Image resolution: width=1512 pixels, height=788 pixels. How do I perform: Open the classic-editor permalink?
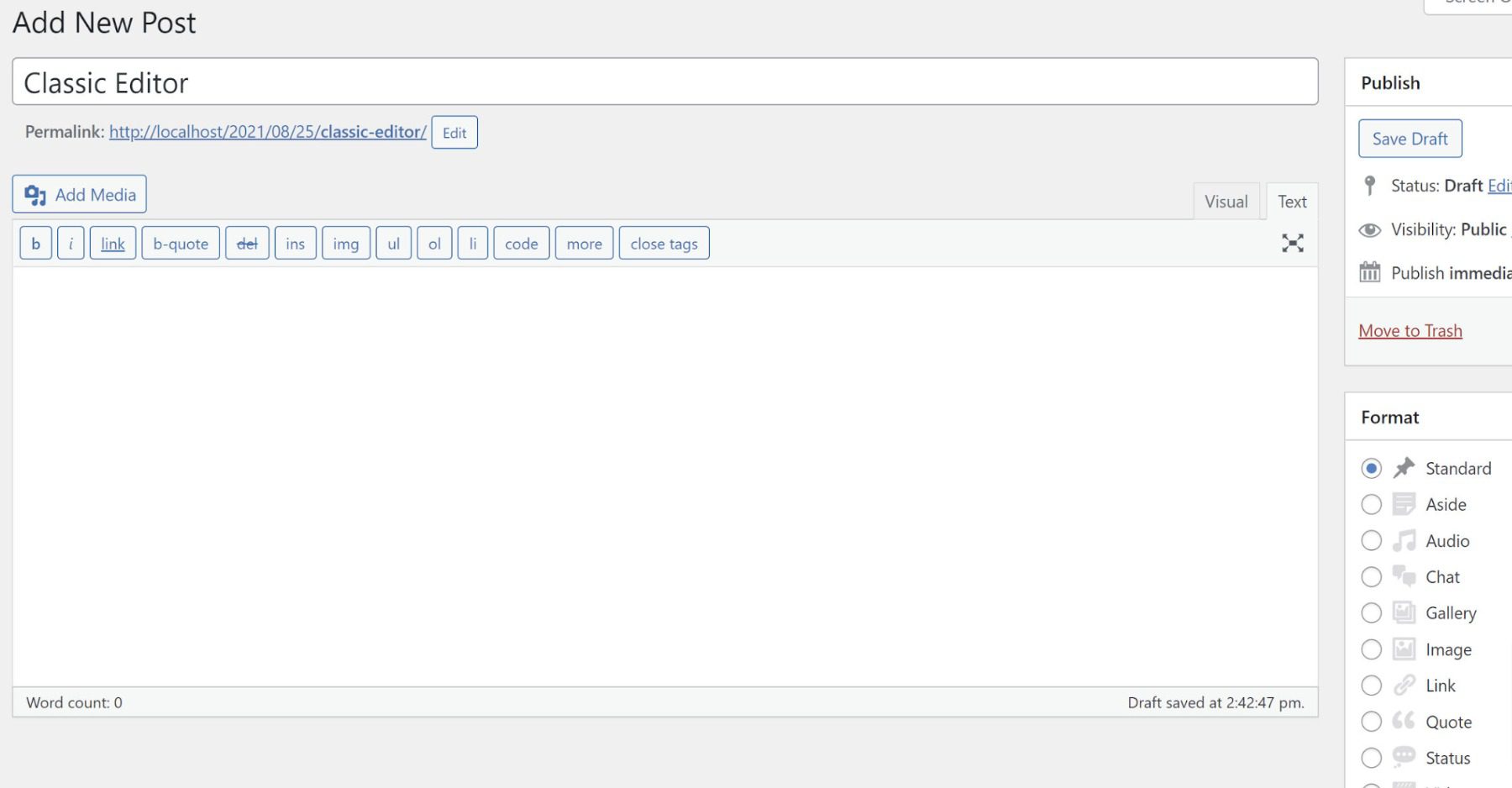click(267, 132)
